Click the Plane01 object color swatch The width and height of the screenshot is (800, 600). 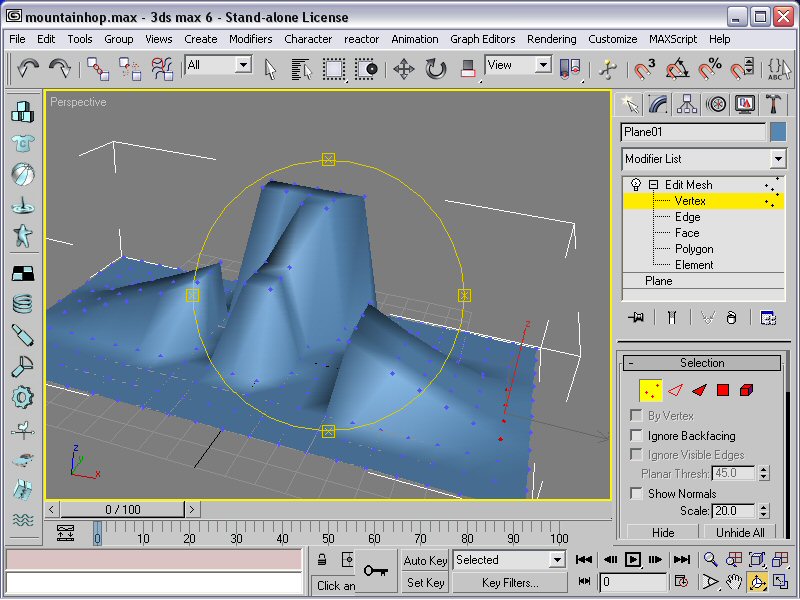(x=778, y=132)
